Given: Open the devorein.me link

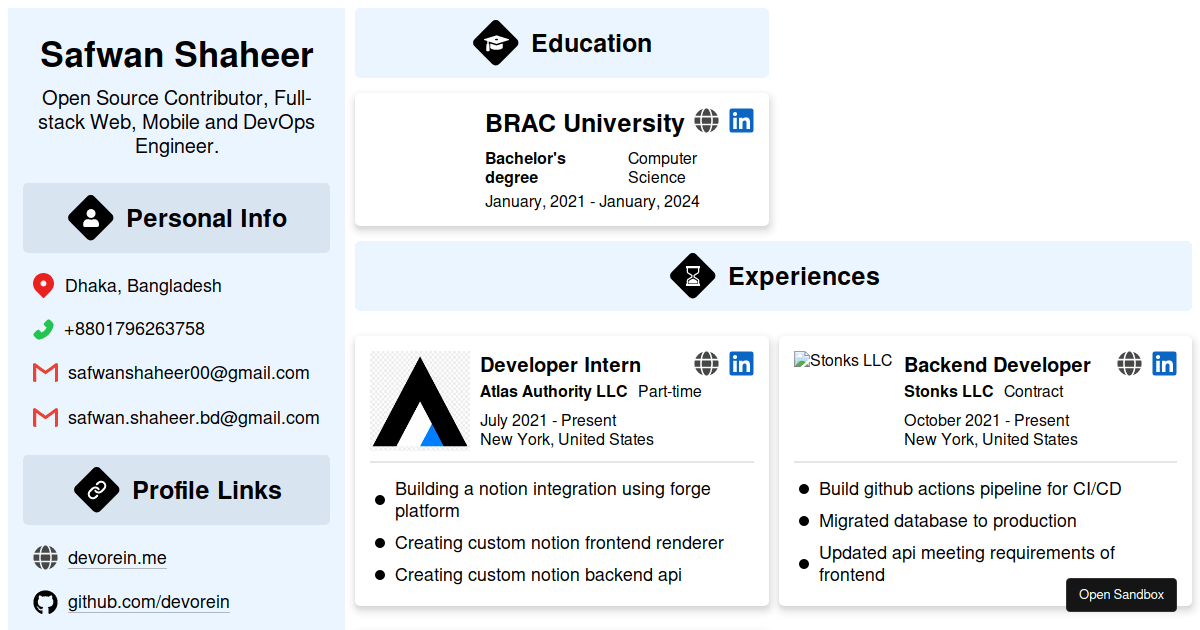Looking at the screenshot, I should click(x=117, y=558).
